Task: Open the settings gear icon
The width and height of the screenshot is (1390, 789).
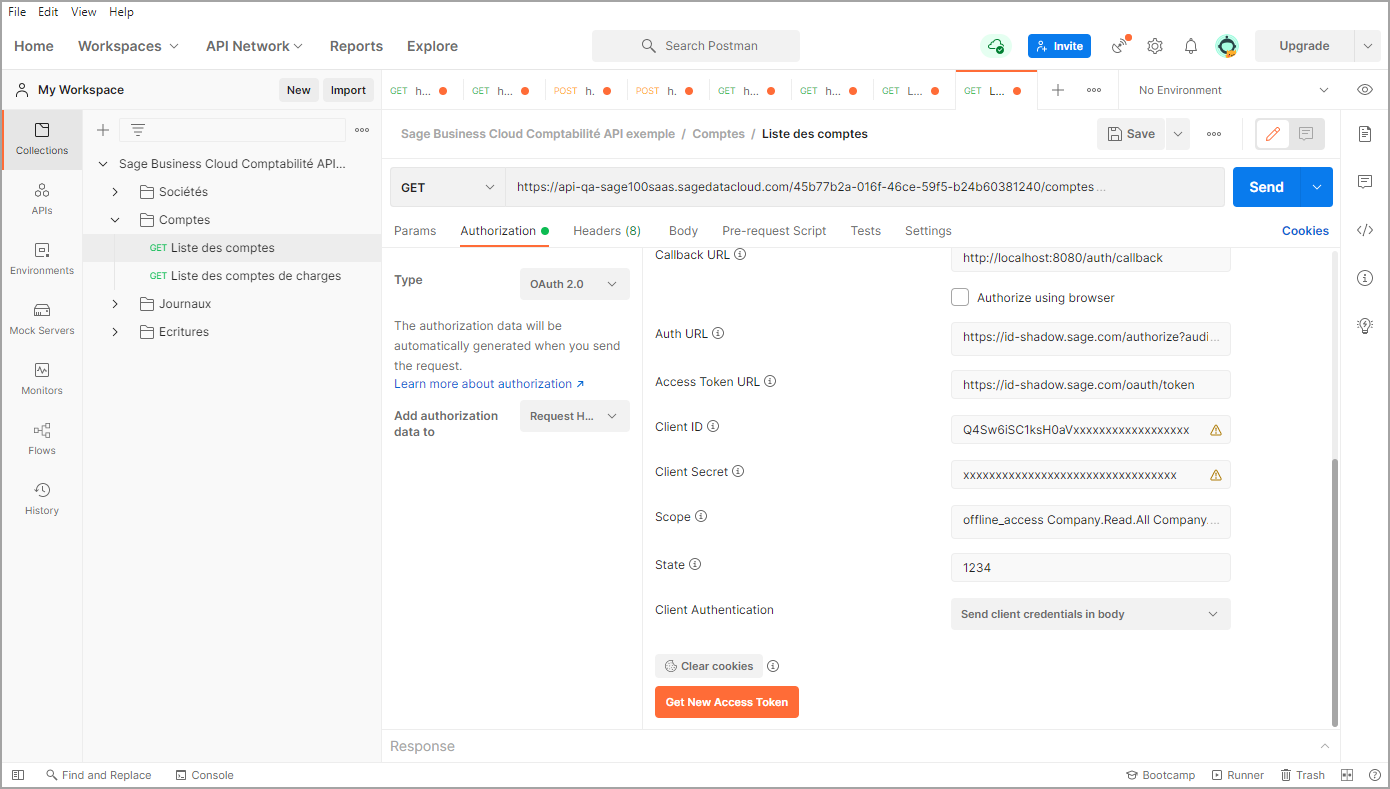Action: click(1155, 46)
